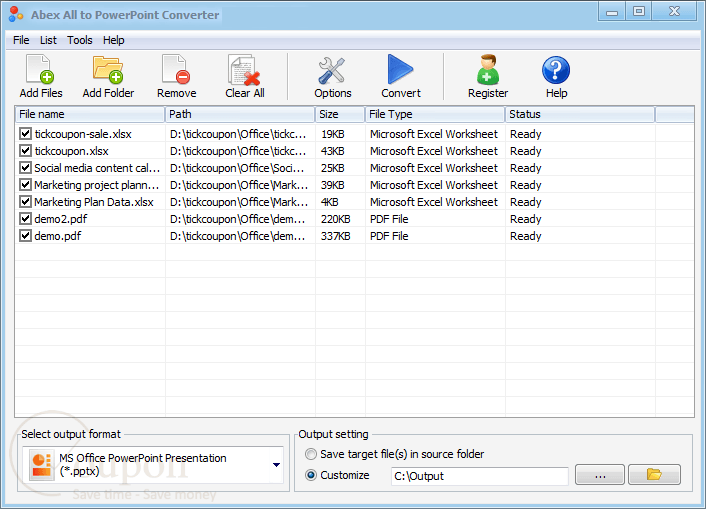Viewport: 706px width, 509px height.
Task: Open the File menu
Action: click(x=21, y=40)
